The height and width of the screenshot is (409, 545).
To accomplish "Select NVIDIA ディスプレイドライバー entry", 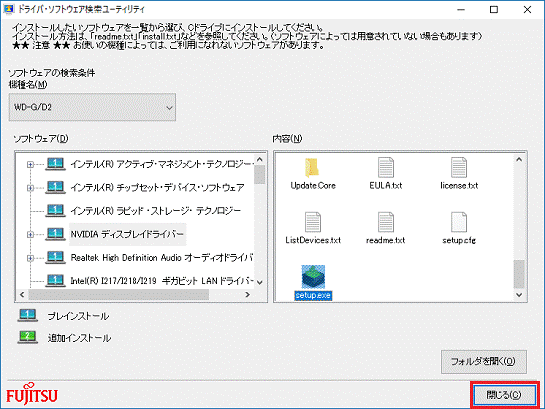I will [x=127, y=234].
